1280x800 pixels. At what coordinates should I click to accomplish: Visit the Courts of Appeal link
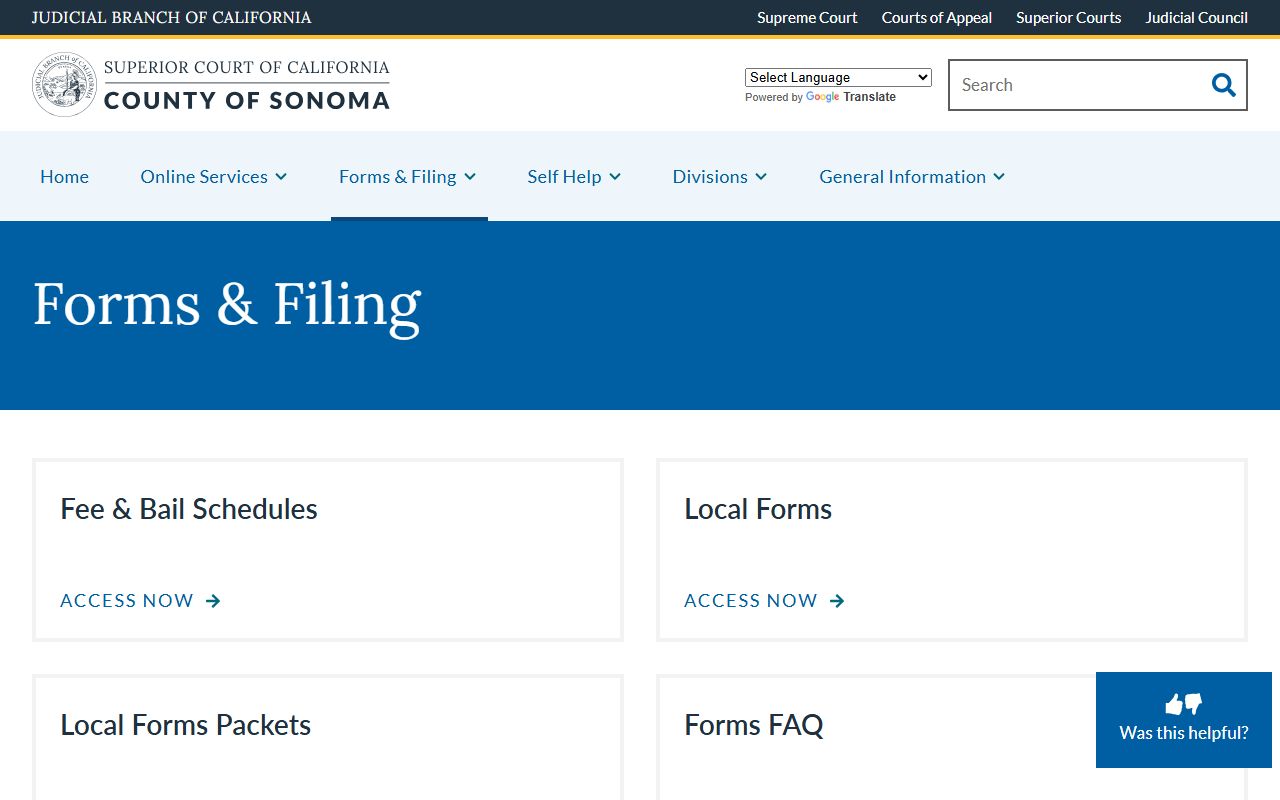coord(937,18)
